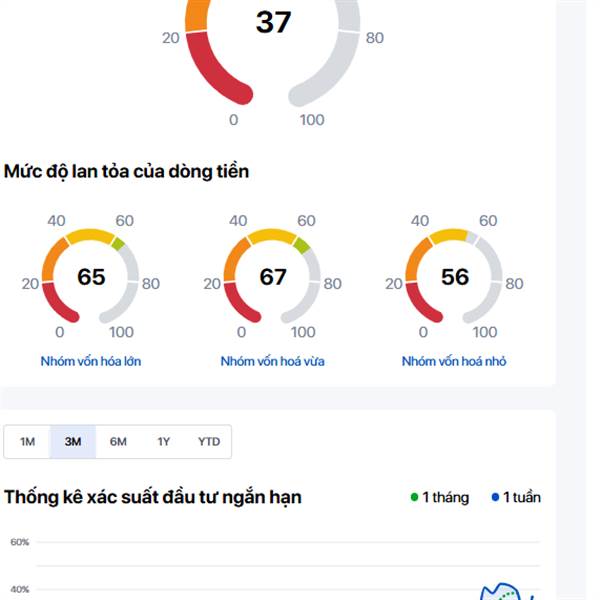The height and width of the screenshot is (600, 600).
Task: Click the main gauge value 37
Action: click(273, 22)
